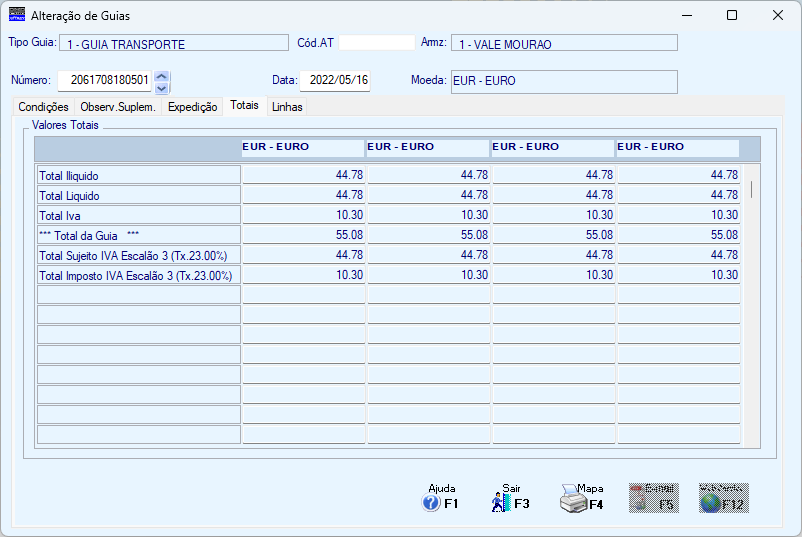802x537 pixels.
Task: Click the greyed Email F5 icon
Action: tap(654, 498)
